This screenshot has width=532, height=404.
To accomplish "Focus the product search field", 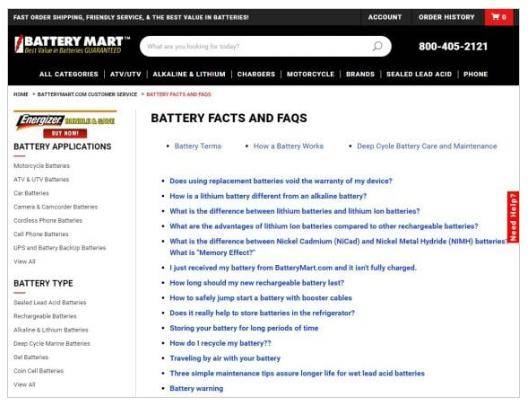I will click(258, 46).
